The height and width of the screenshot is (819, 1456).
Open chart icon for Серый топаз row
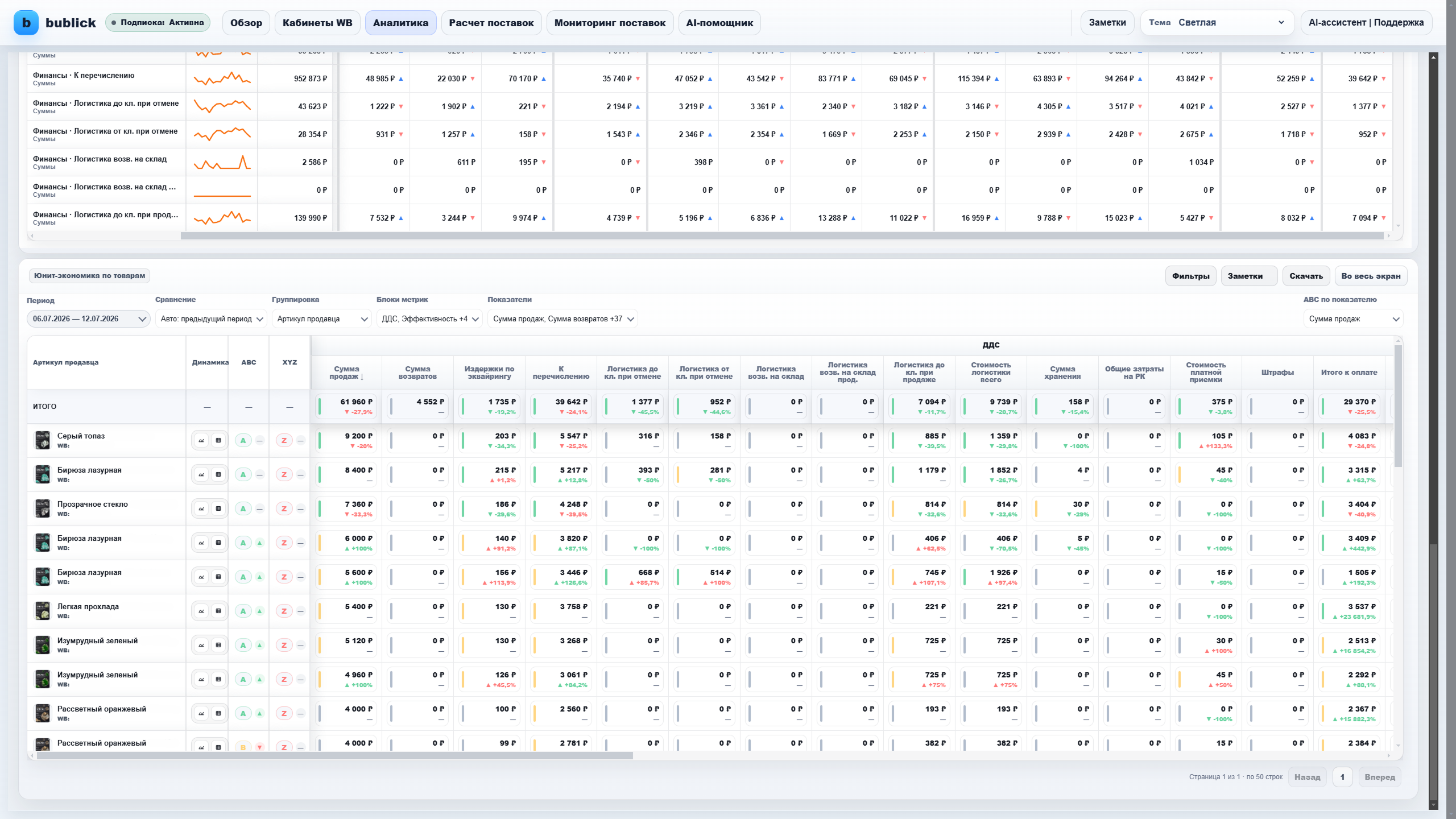[x=201, y=441]
